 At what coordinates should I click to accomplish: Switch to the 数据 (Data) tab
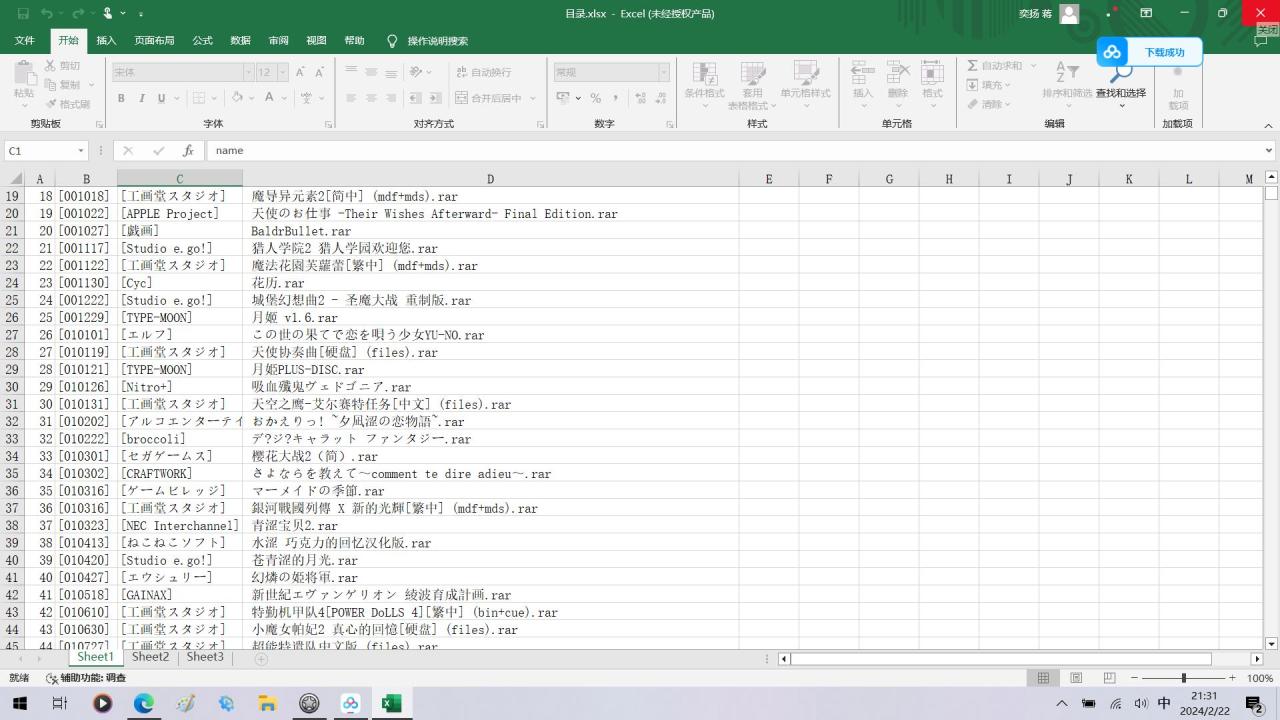(x=240, y=41)
